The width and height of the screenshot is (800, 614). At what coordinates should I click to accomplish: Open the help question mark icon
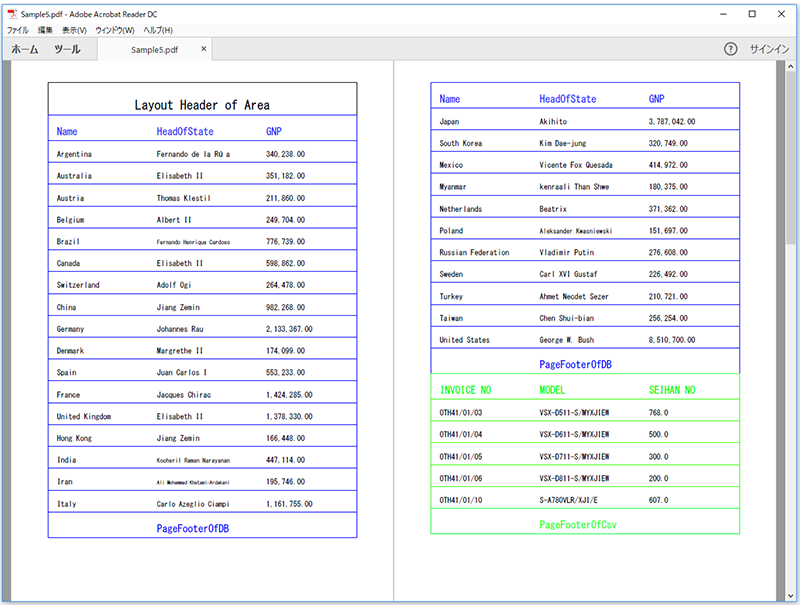coord(731,49)
